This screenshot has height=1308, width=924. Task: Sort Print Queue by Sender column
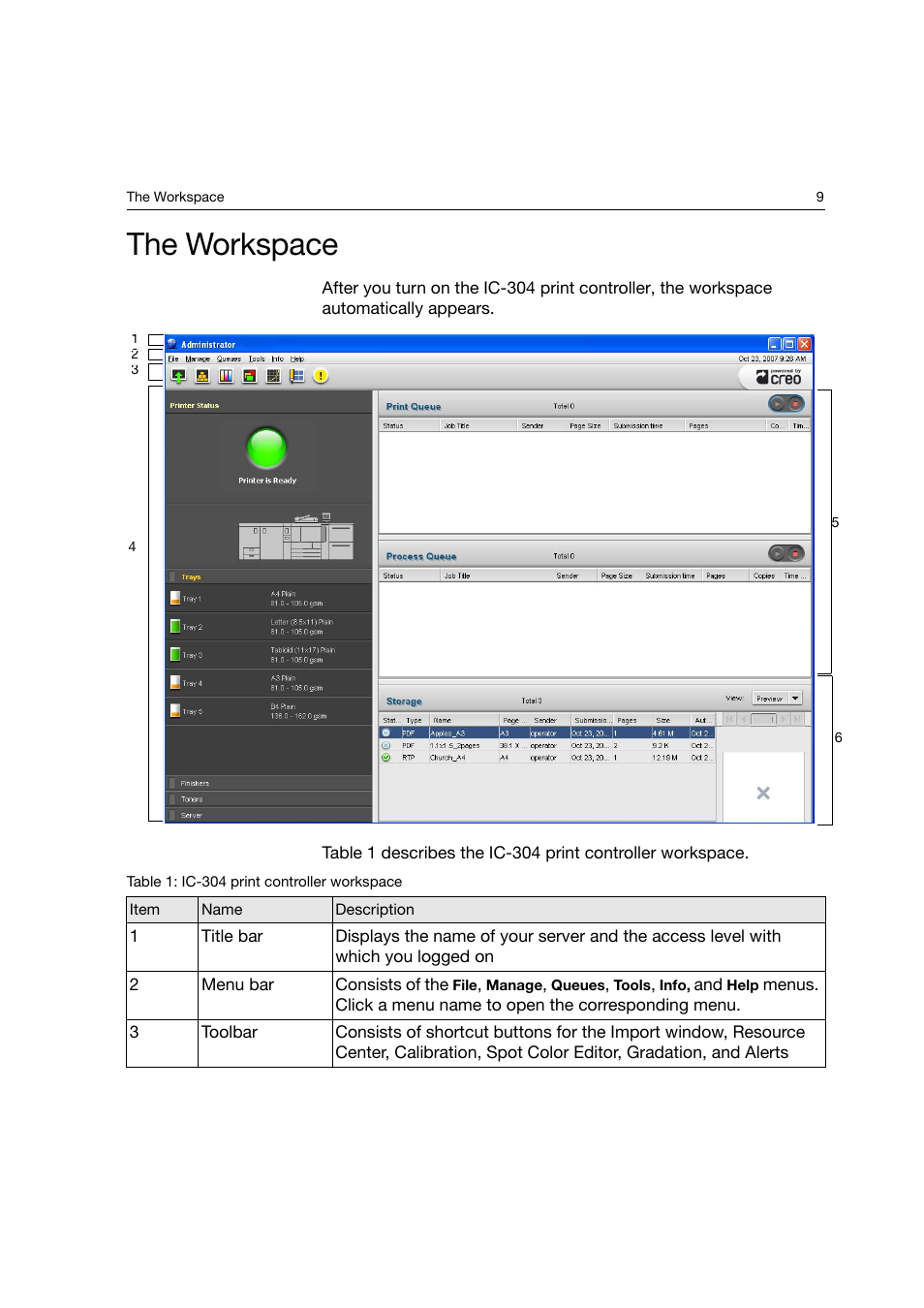[541, 425]
